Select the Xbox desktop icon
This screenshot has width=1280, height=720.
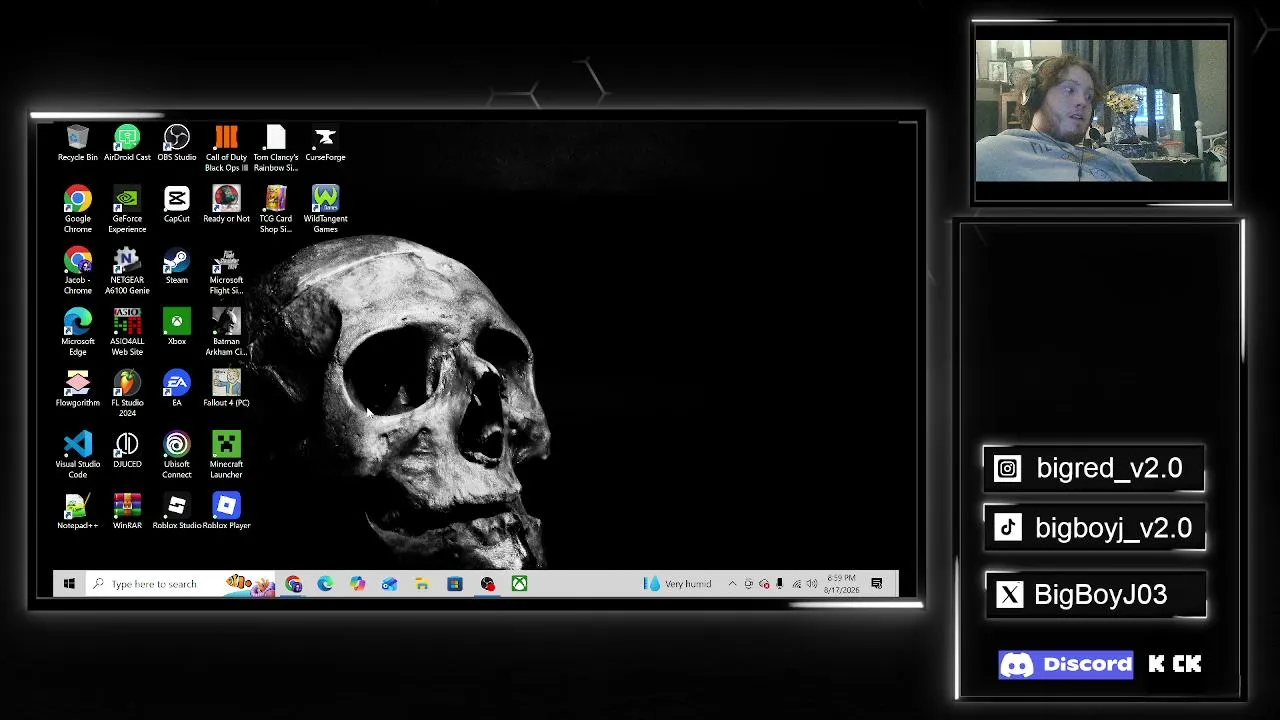[176, 327]
